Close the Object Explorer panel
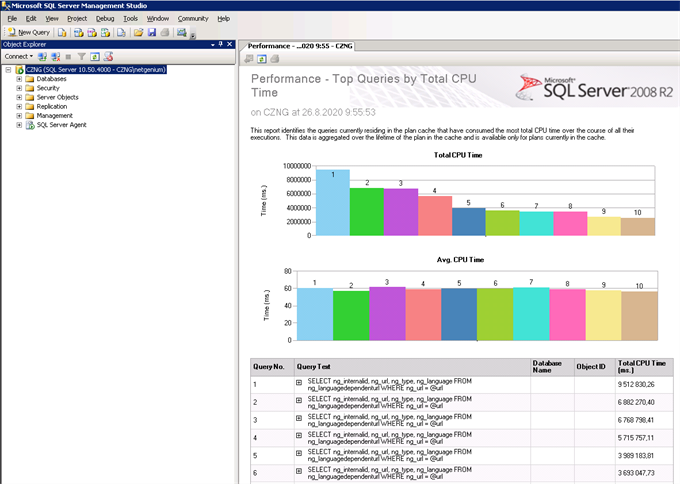Screen dimensions: 680x484 [x=230, y=44]
